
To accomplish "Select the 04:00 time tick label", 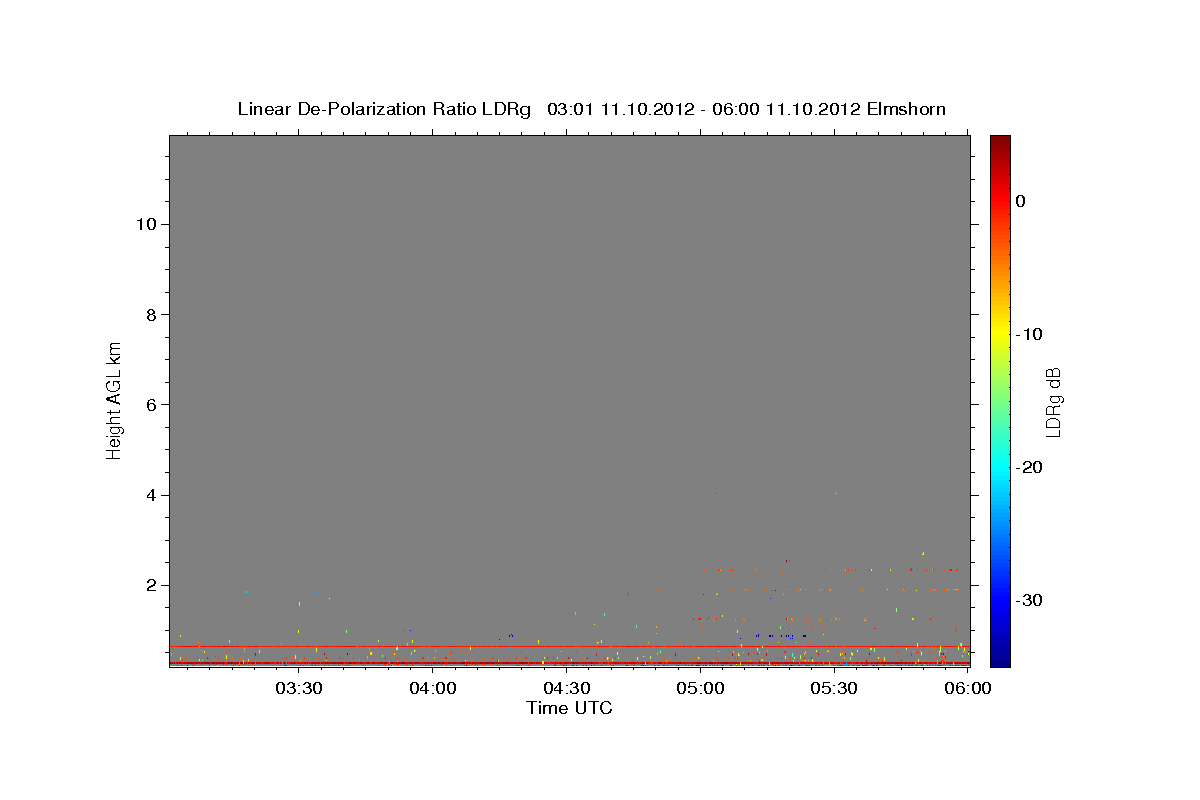I will (x=434, y=688).
